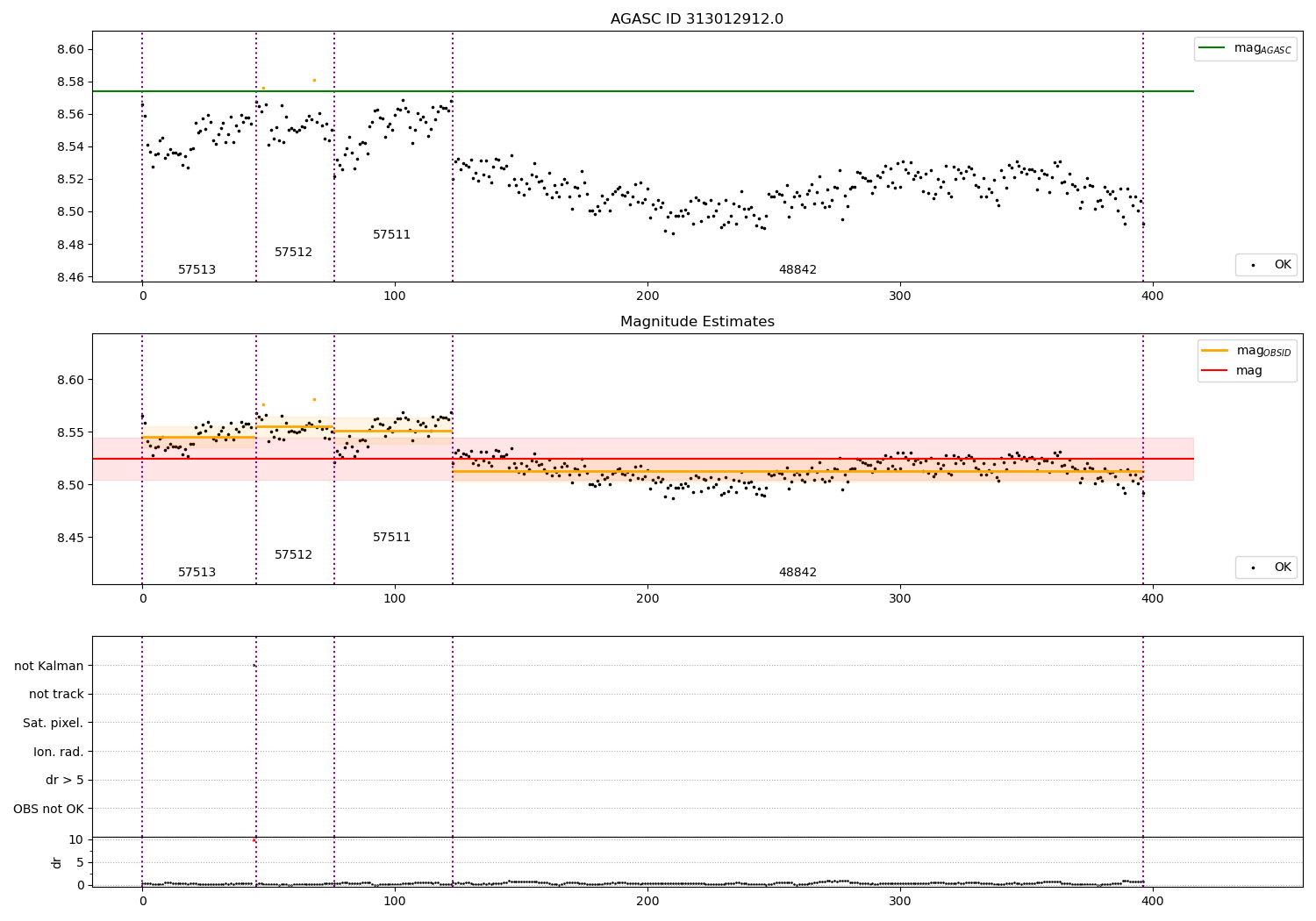Click the 'not Kalman' row label
This screenshot has height=921, width=1316.
49,666
